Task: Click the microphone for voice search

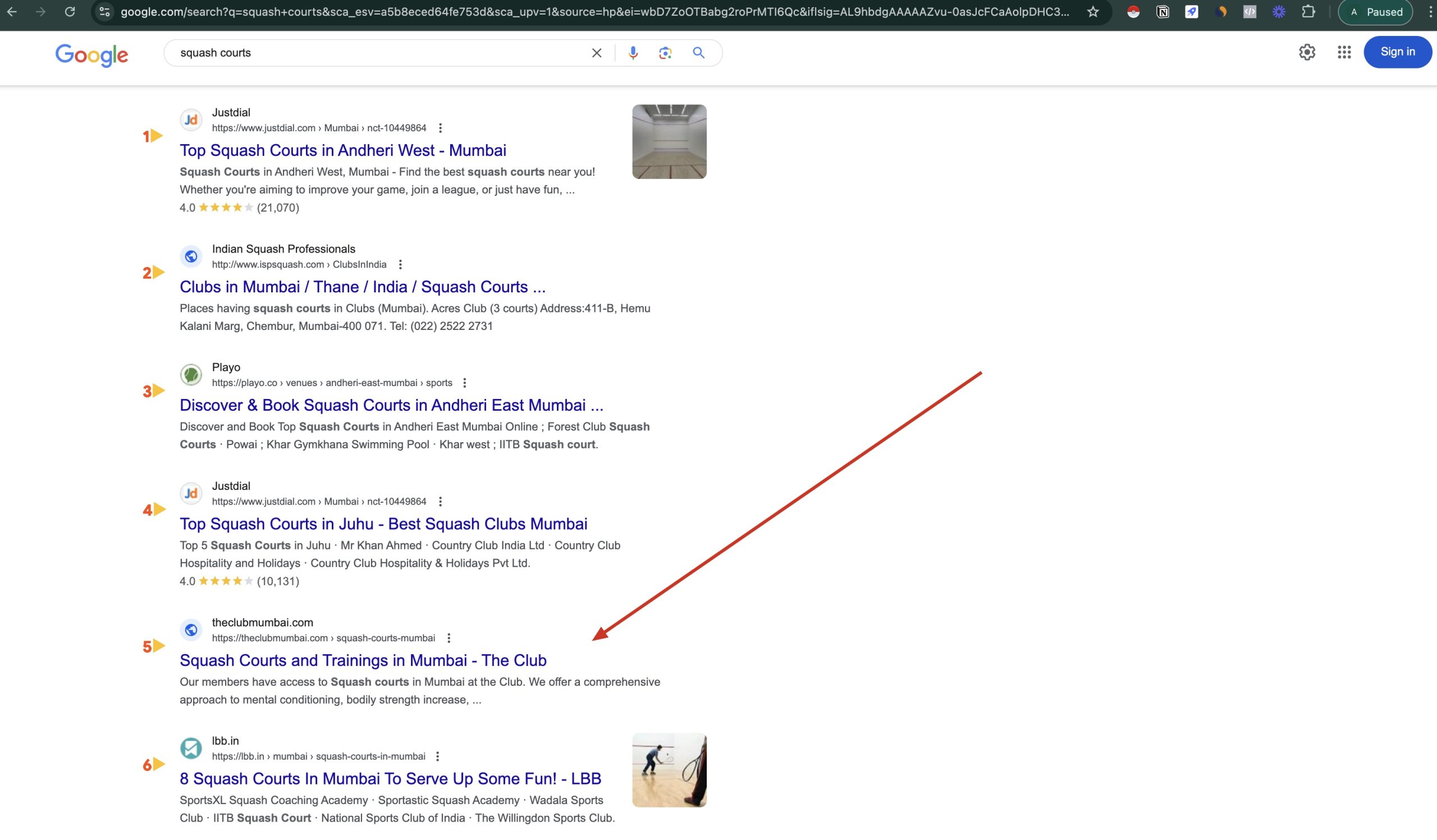Action: [633, 52]
